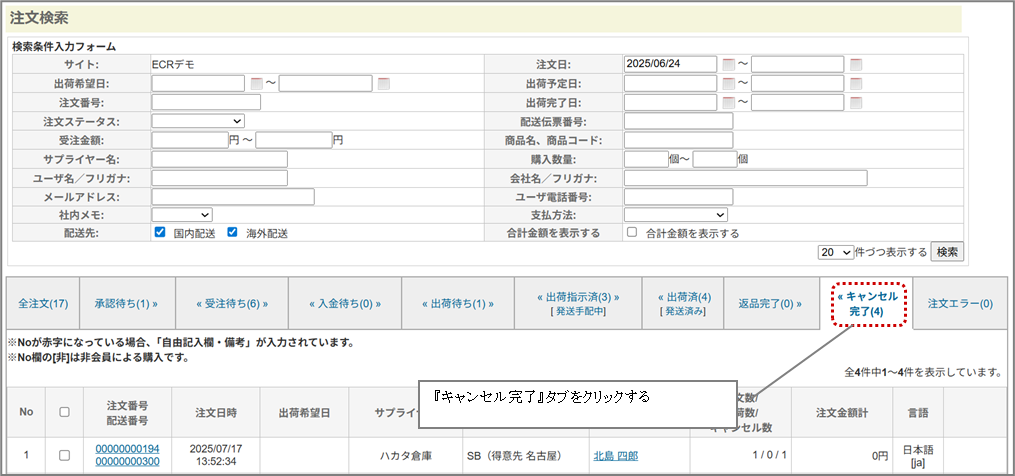Open the calendar for 注文日 start date
This screenshot has width=1015, height=476.
(x=728, y=64)
